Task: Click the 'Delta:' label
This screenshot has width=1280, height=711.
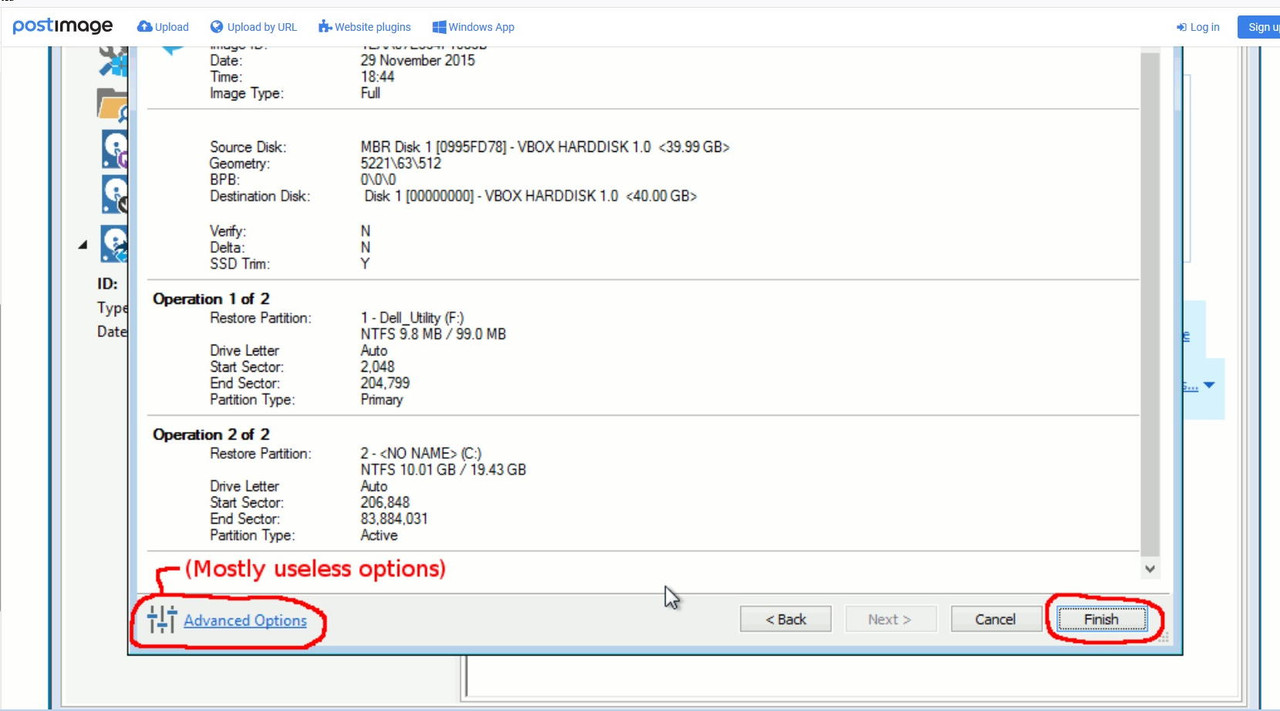Action: (227, 248)
